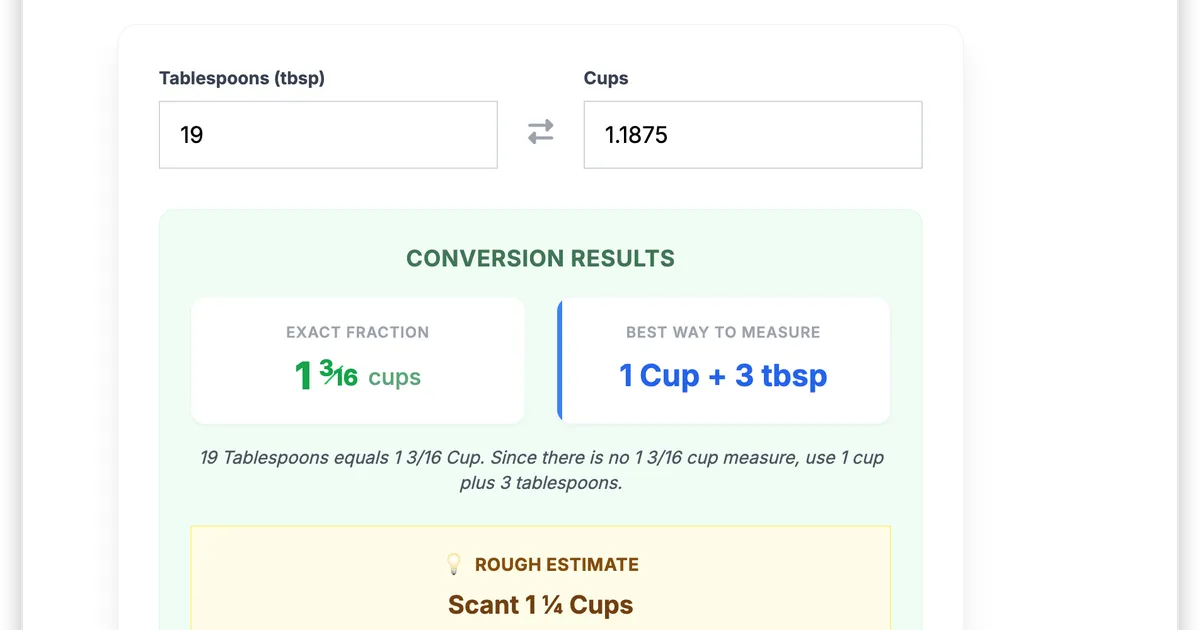
Task: Click the swap conversion direction arrows icon
Action: (540, 132)
